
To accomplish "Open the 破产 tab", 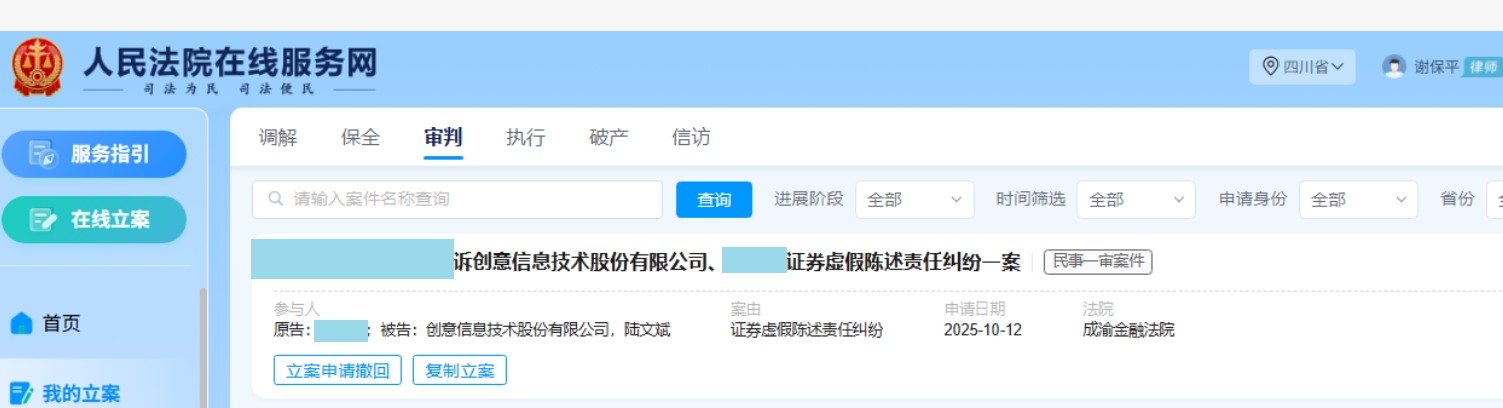I will click(x=609, y=138).
